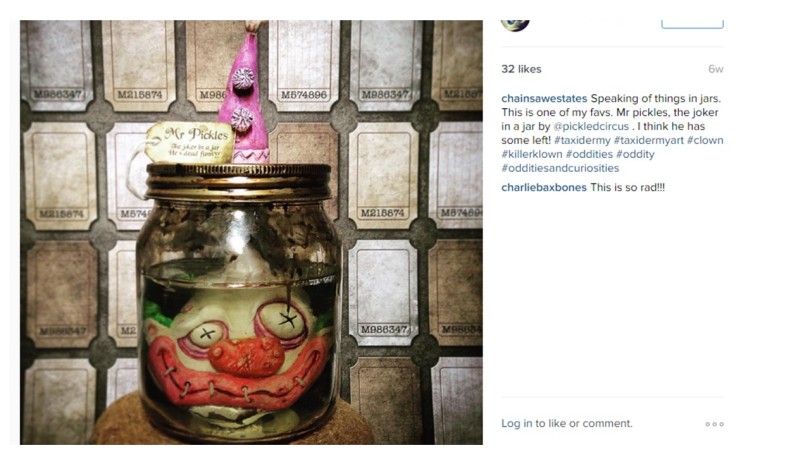This screenshot has height=455, width=810.
Task: Click the clown jar post photo
Action: pyautogui.click(x=252, y=232)
